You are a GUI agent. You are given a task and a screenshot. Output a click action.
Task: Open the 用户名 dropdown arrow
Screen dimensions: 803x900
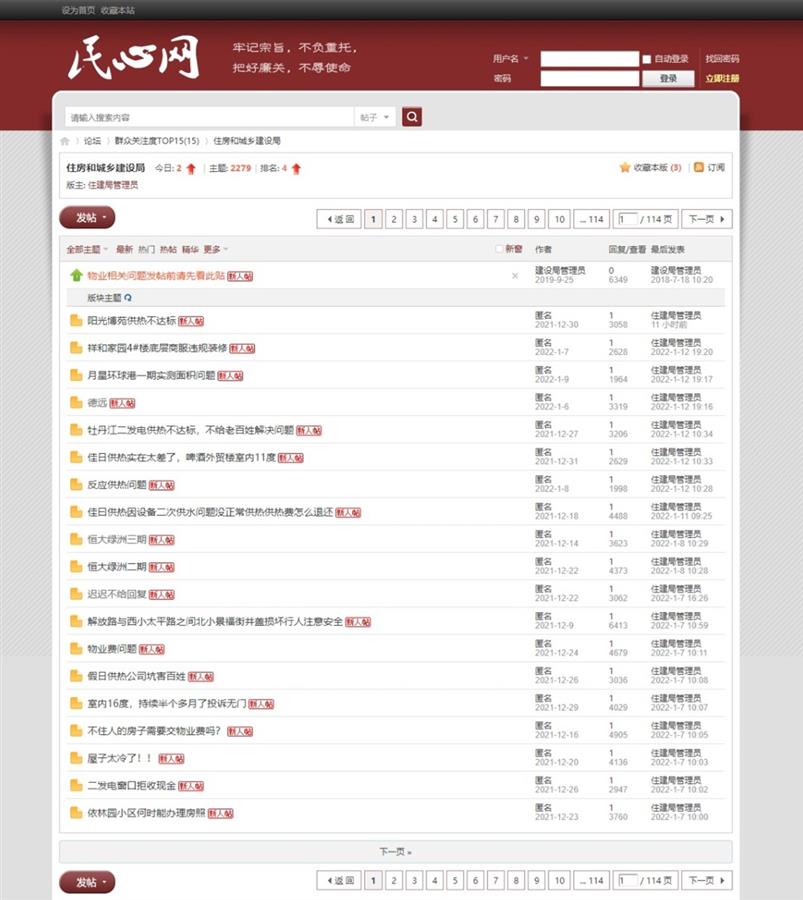coord(527,58)
